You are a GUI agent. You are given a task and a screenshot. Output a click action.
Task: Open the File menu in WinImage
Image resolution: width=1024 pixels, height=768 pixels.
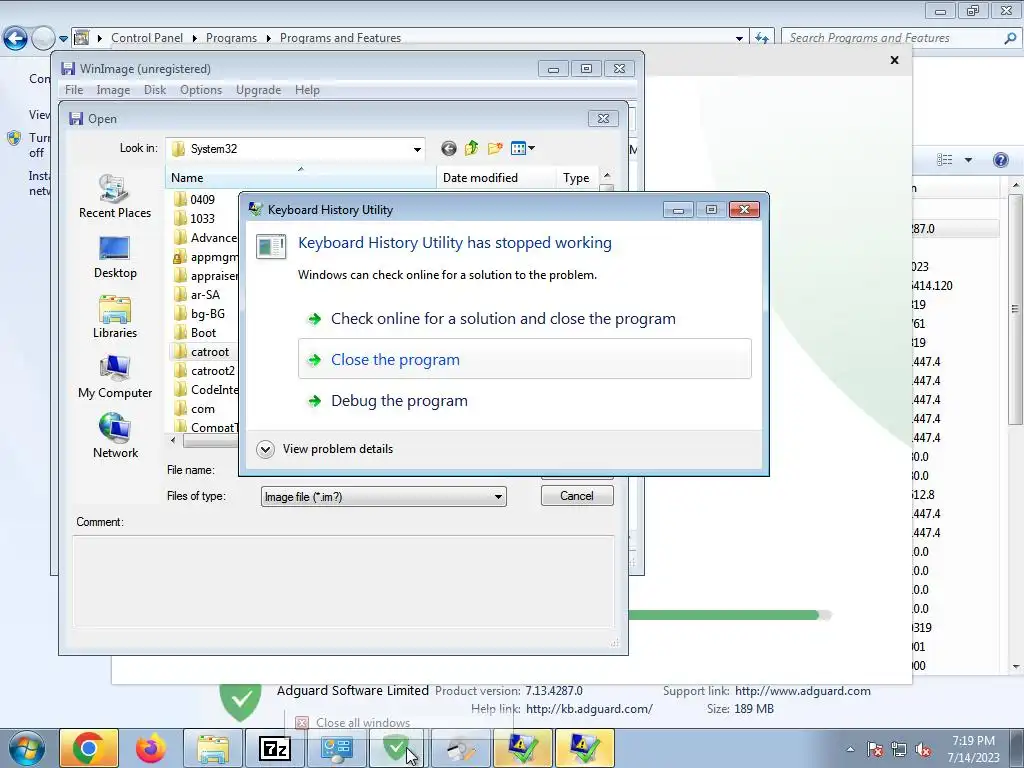[74, 89]
